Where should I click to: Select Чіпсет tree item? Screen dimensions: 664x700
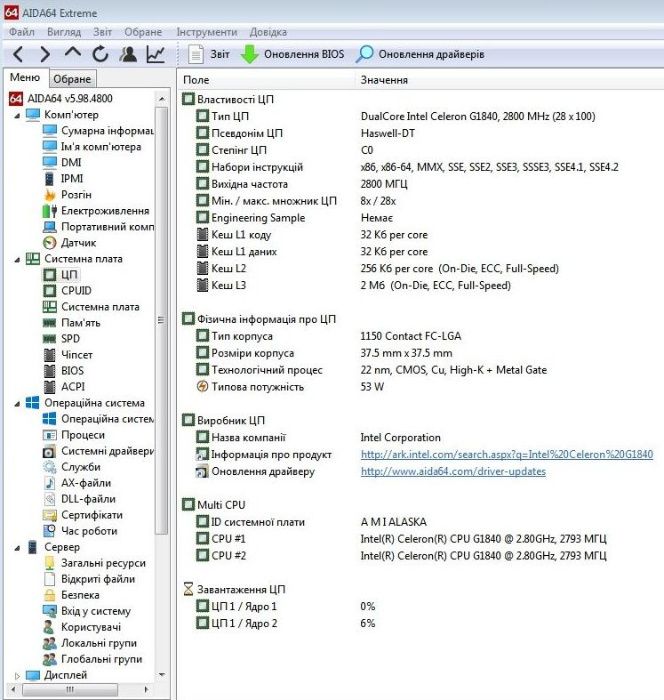coord(67,355)
